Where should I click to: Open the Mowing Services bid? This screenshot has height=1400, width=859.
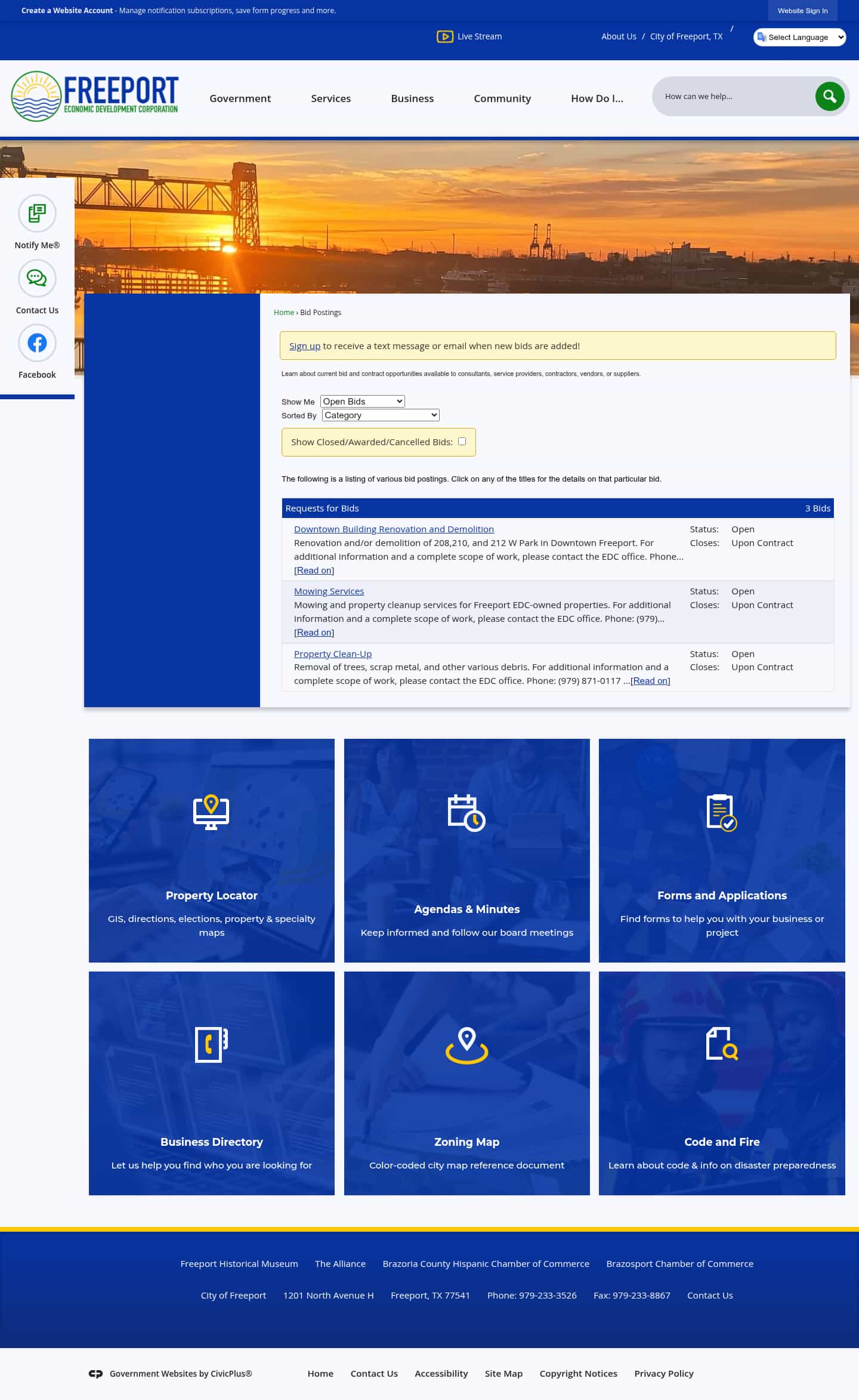[x=329, y=591]
